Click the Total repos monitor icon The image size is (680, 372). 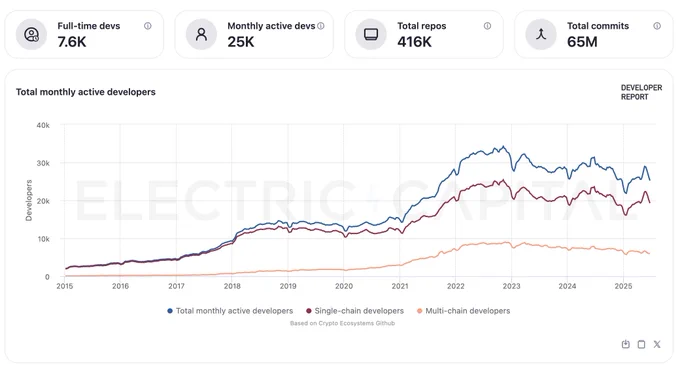(371, 34)
